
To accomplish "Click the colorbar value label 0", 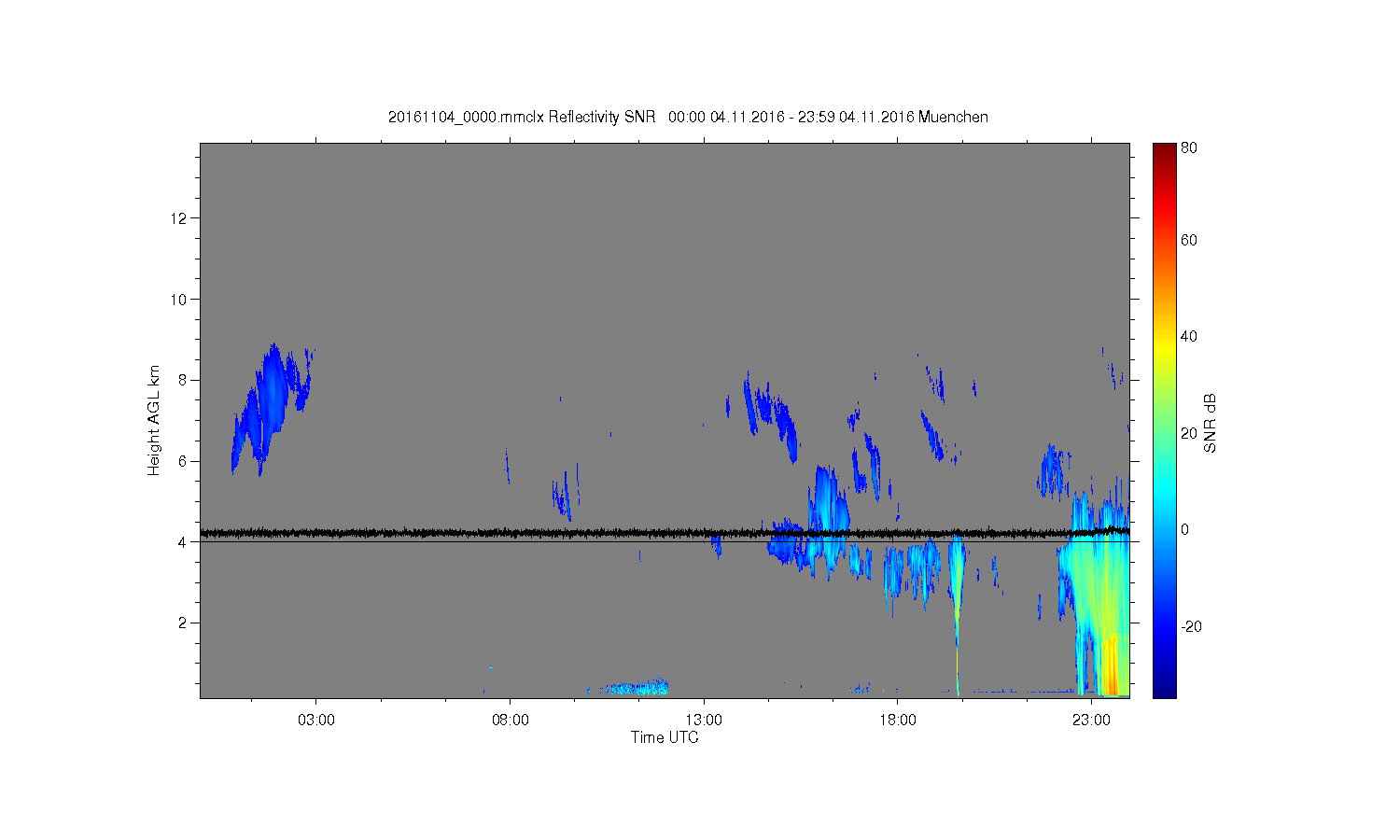I will (1185, 529).
